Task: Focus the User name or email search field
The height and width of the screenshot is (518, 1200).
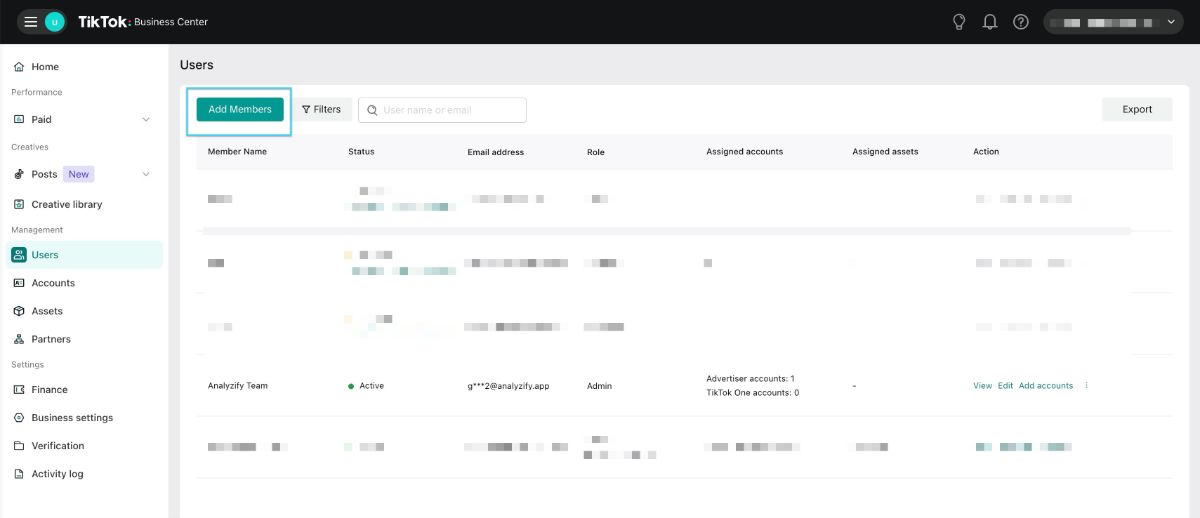Action: [452, 110]
